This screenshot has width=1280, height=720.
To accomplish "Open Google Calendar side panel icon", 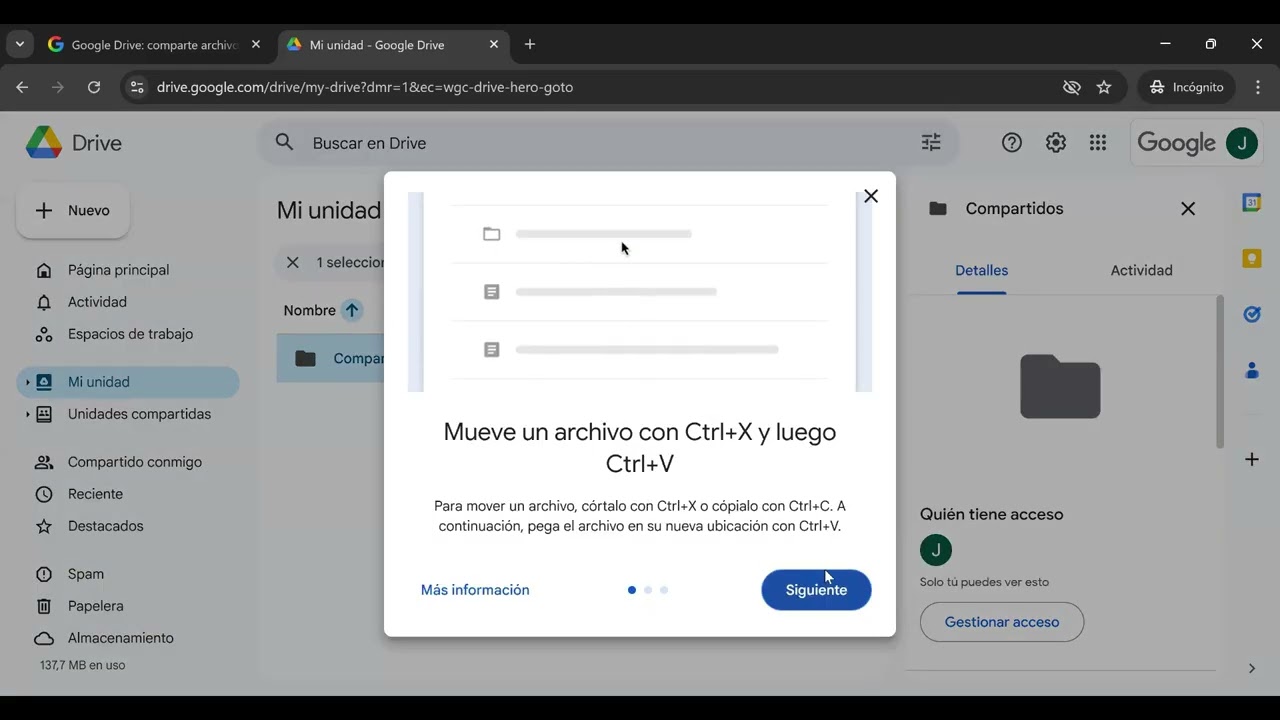I will pos(1251,203).
